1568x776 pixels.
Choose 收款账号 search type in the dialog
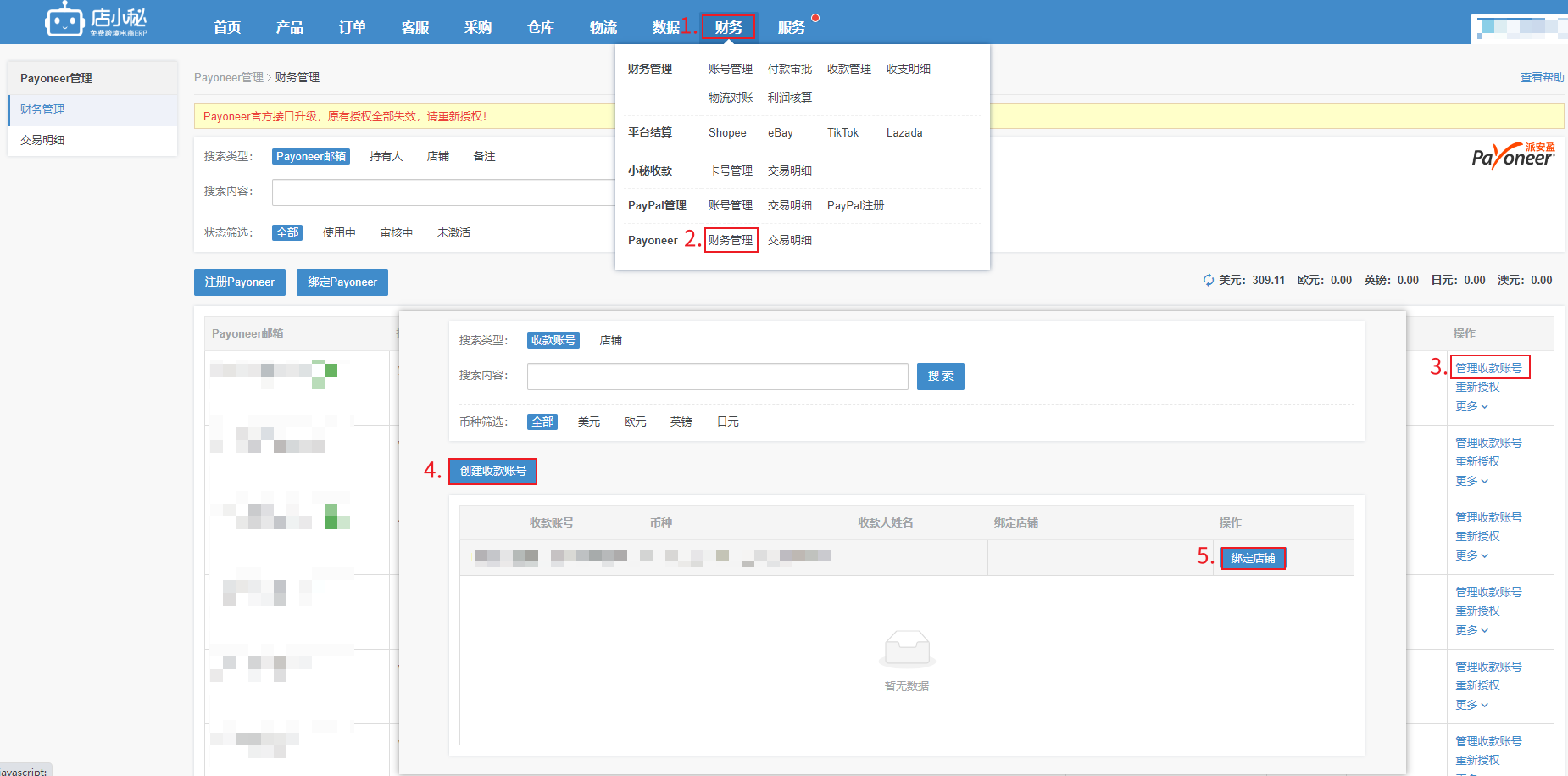pos(553,340)
